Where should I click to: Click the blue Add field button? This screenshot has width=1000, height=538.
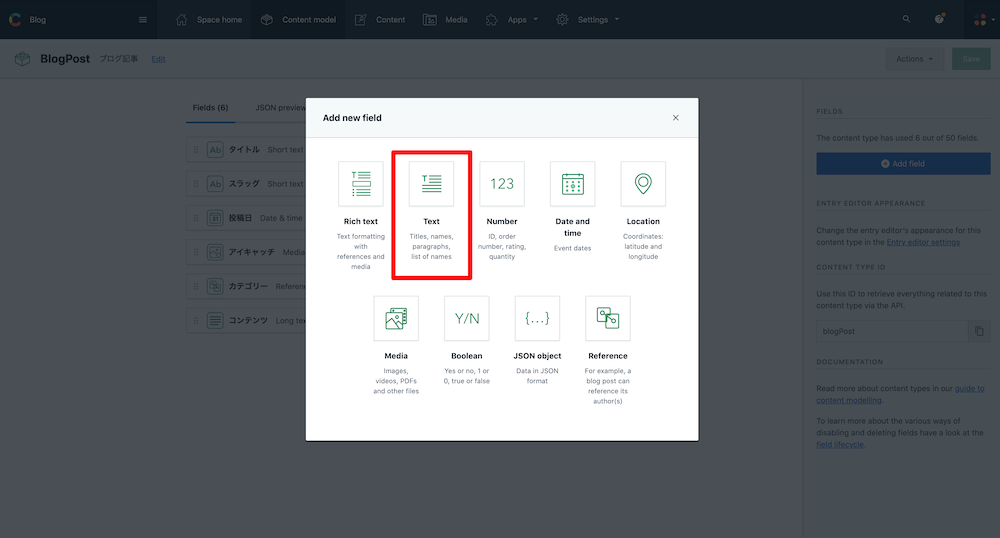(903, 164)
